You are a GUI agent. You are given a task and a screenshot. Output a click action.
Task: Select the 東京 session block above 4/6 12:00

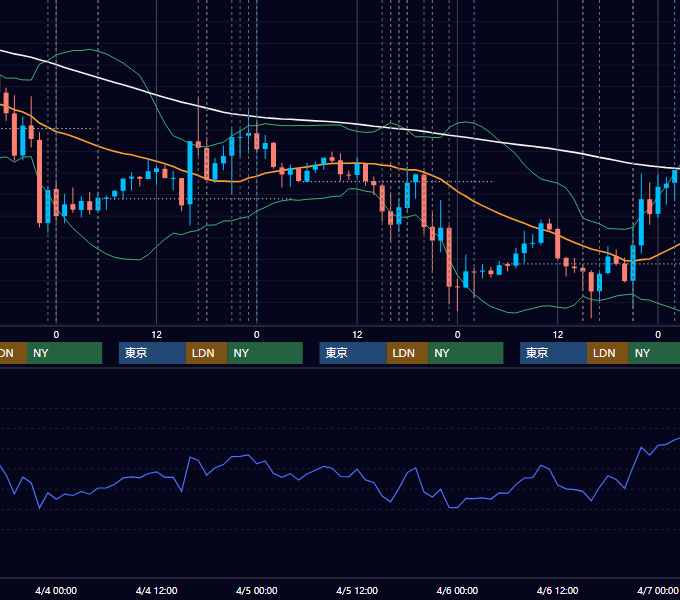pos(553,353)
